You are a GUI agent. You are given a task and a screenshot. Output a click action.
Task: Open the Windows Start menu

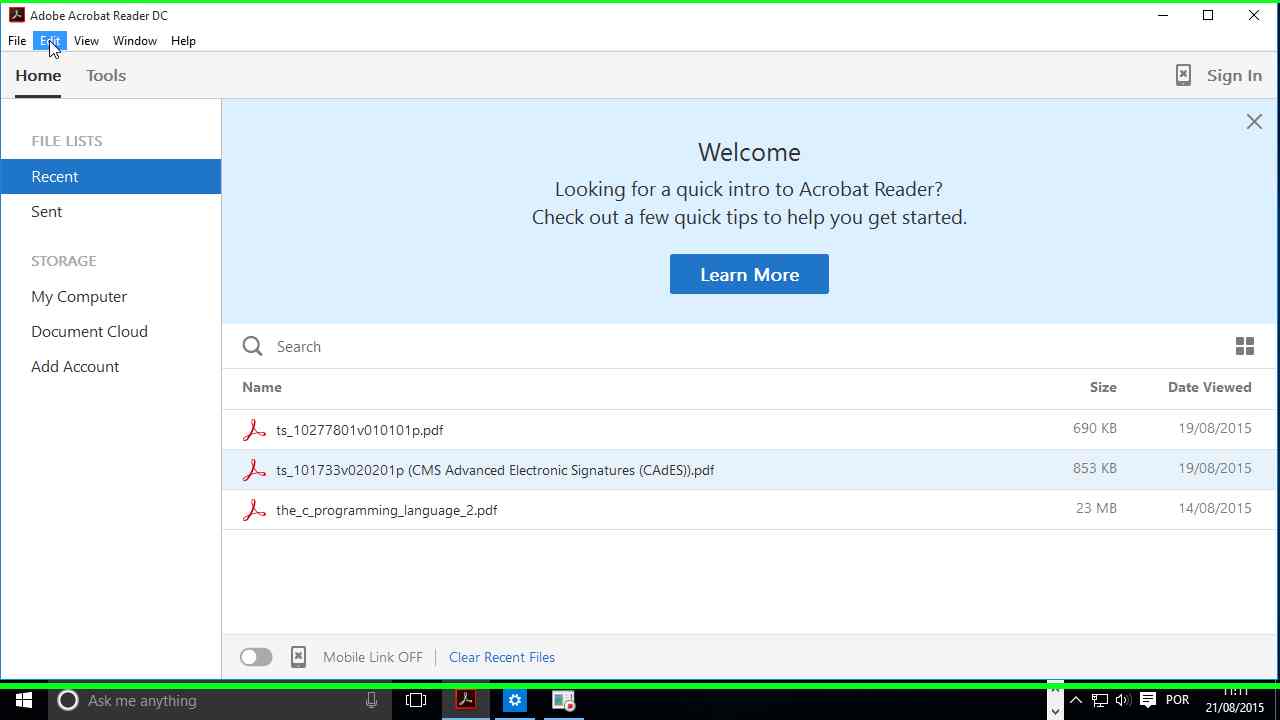24,701
